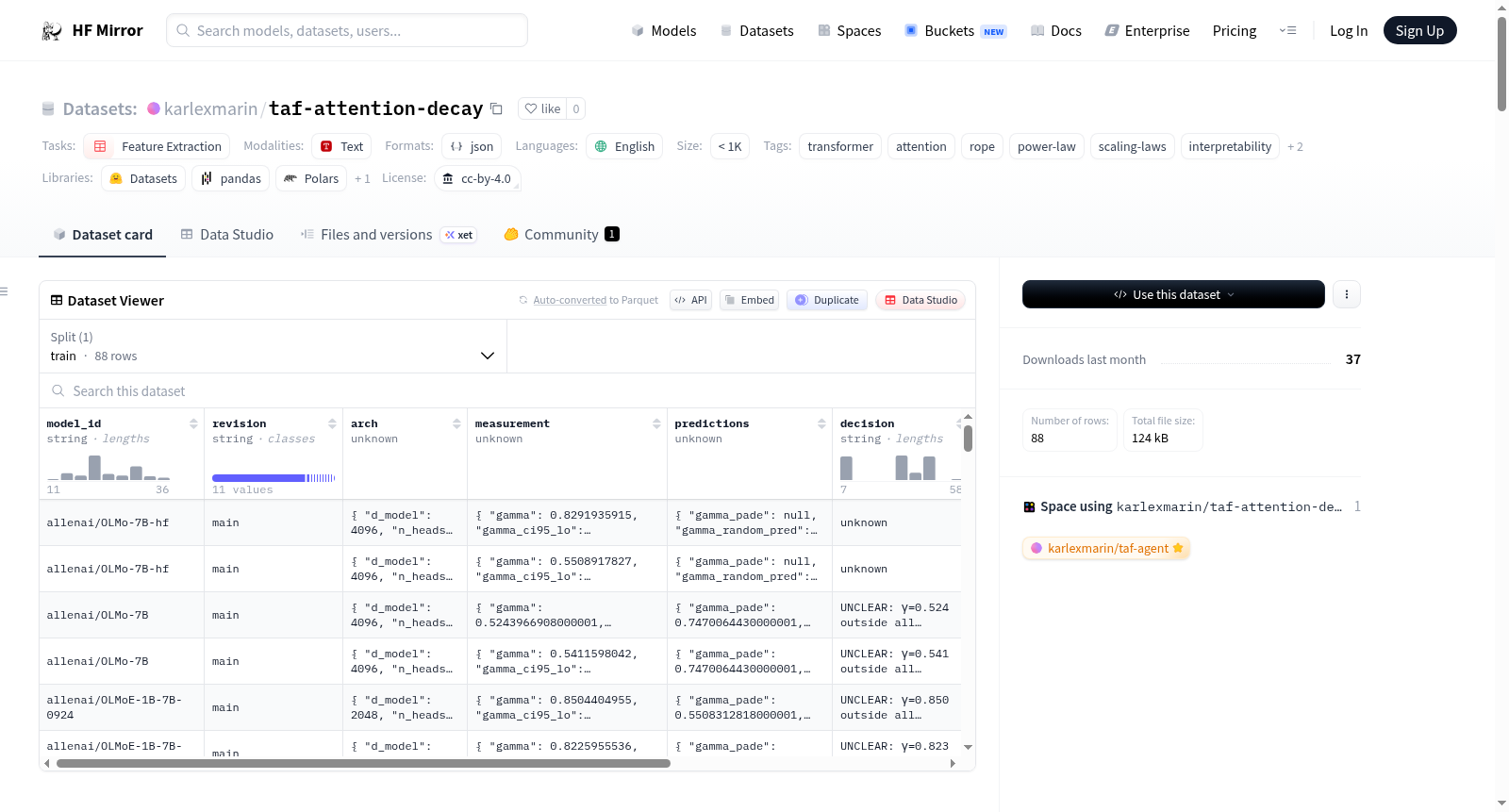Click the left sidebar collapse icon
This screenshot has width=1509, height=812.
point(5,291)
